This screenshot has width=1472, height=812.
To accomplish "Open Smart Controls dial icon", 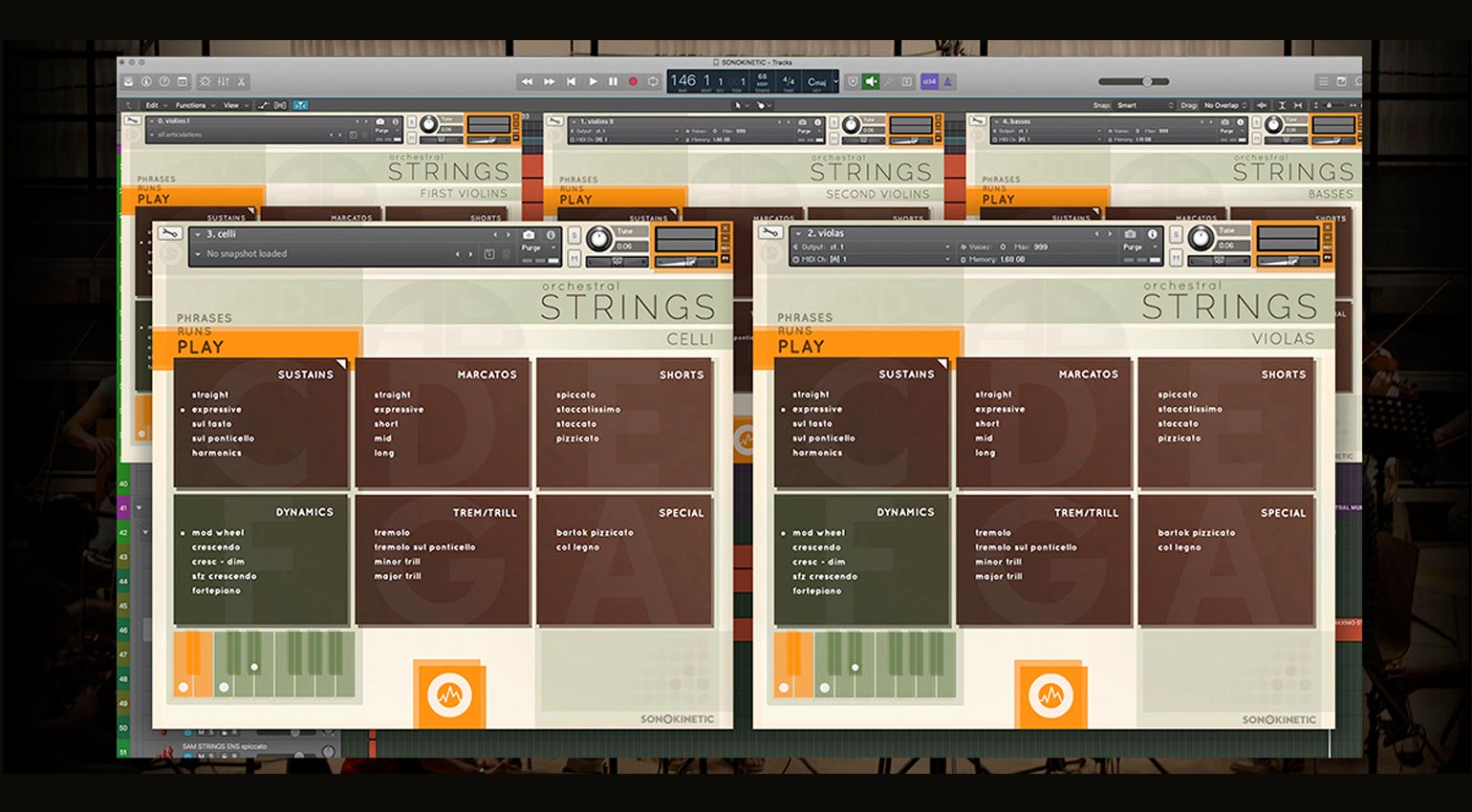I will click(x=205, y=82).
